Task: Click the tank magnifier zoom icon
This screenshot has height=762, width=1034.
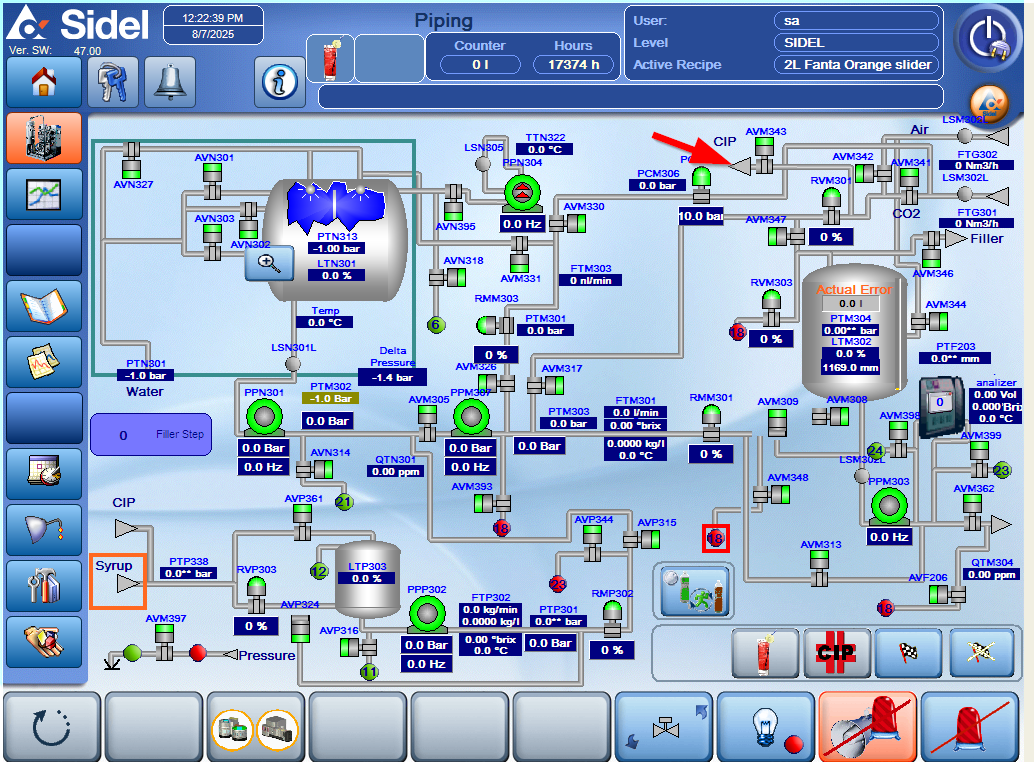Action: [x=269, y=263]
